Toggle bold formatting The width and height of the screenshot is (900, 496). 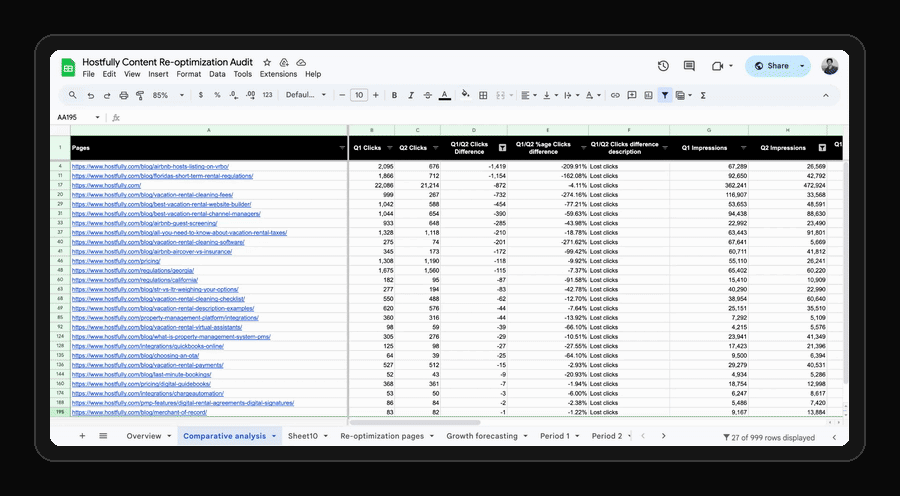pos(394,95)
